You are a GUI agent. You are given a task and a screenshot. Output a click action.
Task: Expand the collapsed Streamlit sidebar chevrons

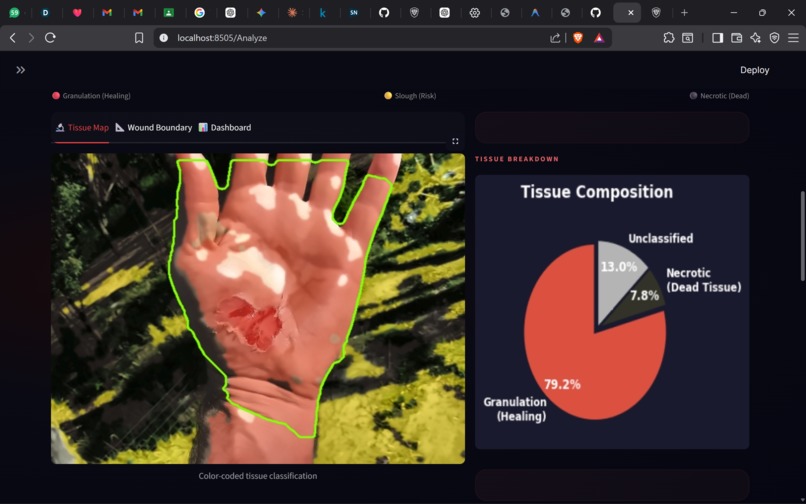[x=21, y=70]
